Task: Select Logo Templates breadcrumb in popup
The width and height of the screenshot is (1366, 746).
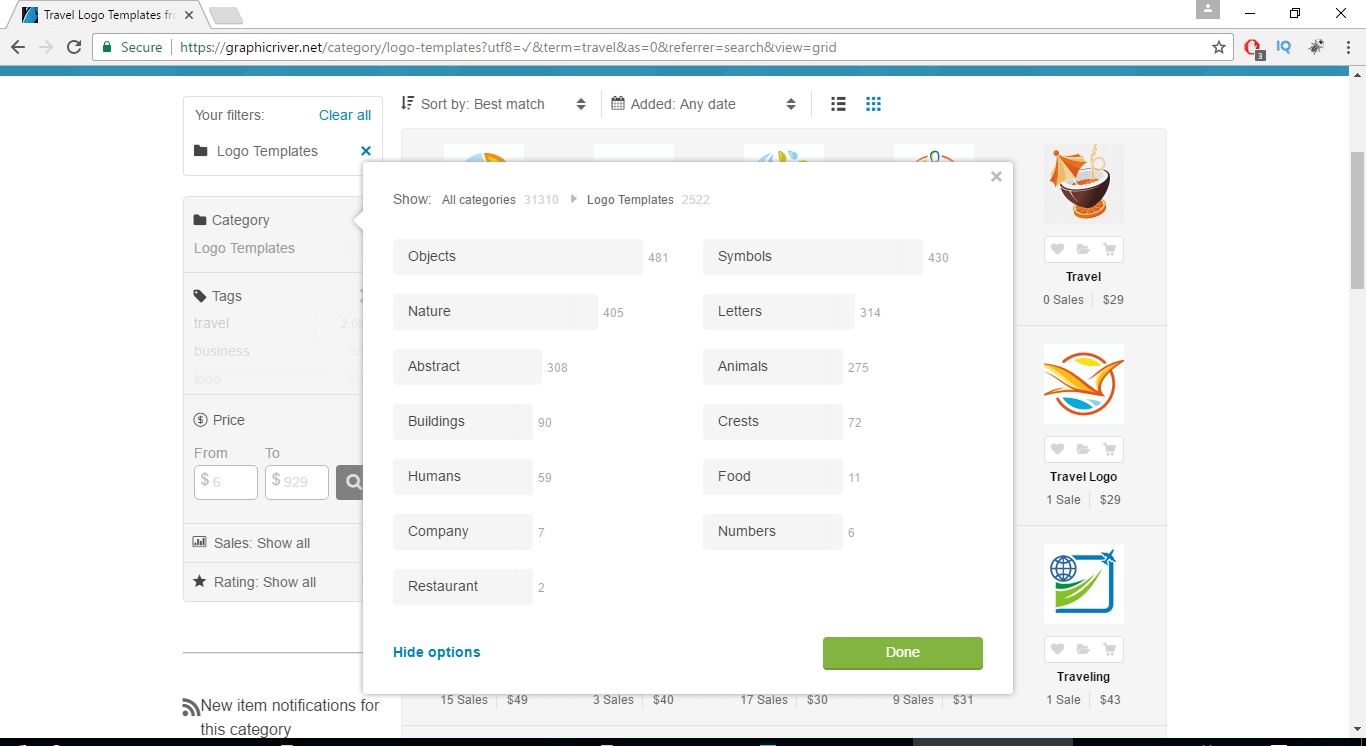Action: pyautogui.click(x=630, y=200)
